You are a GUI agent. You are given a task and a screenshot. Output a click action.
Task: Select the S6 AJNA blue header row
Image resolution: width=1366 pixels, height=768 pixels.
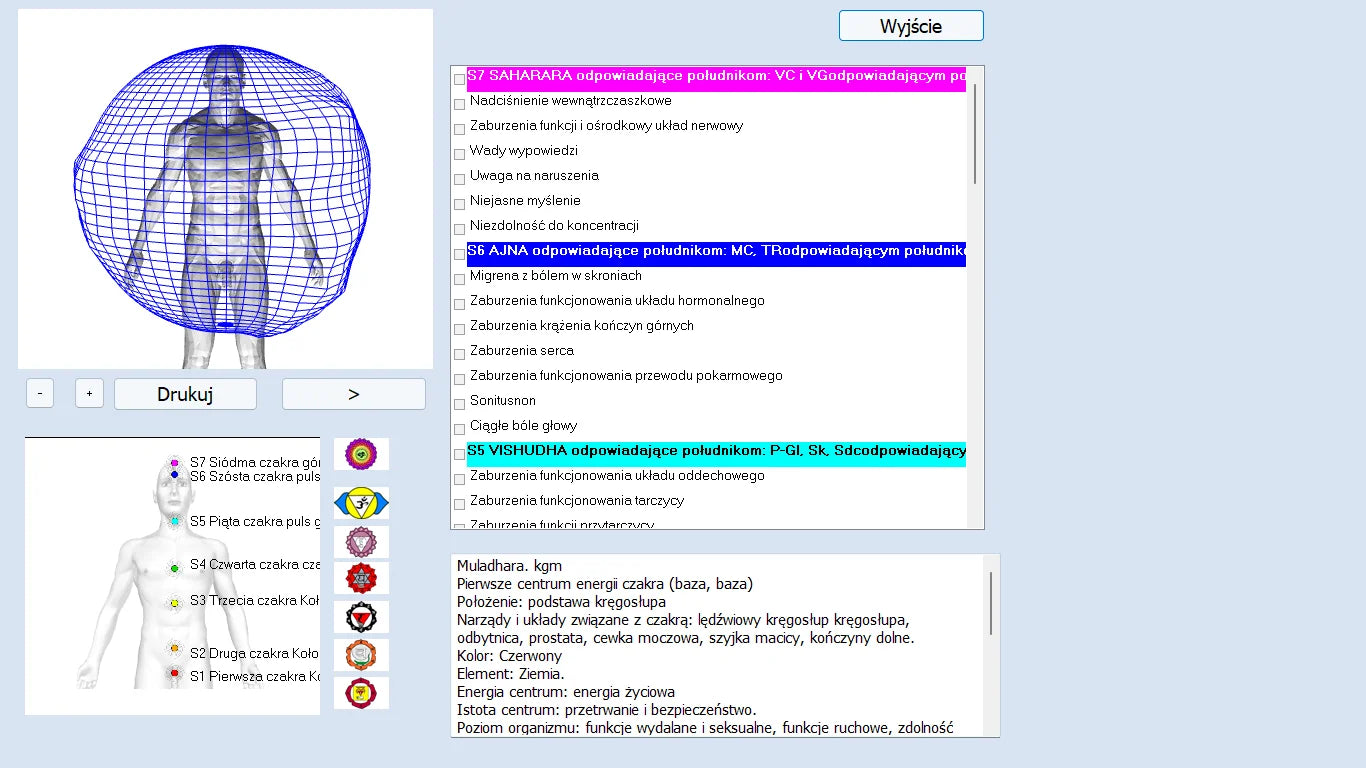pyautogui.click(x=716, y=252)
